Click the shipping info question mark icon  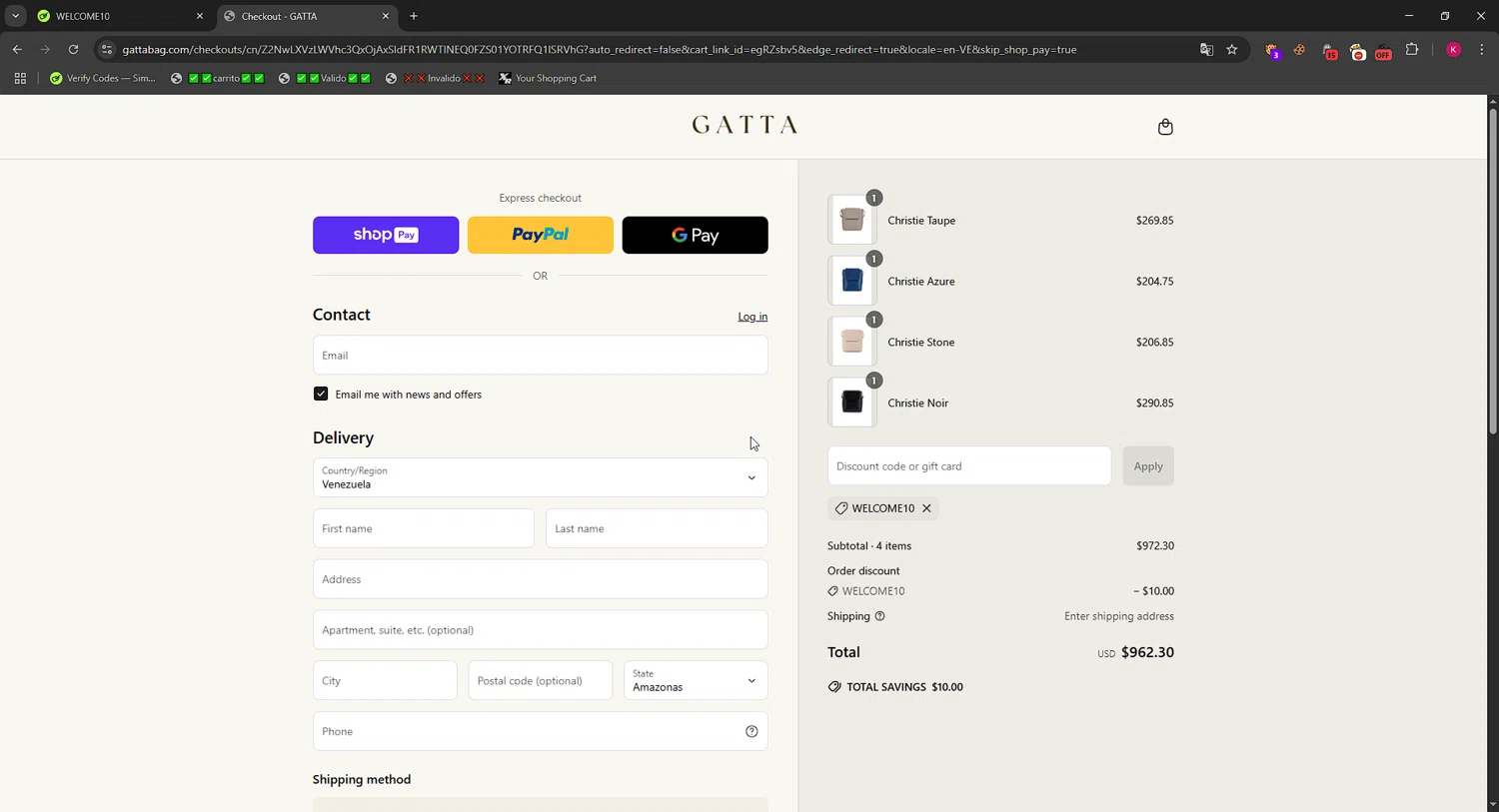point(879,616)
